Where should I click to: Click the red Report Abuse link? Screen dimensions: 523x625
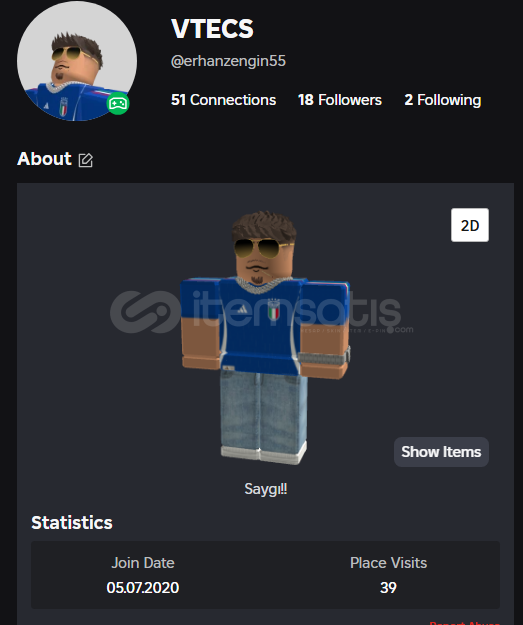click(464, 622)
